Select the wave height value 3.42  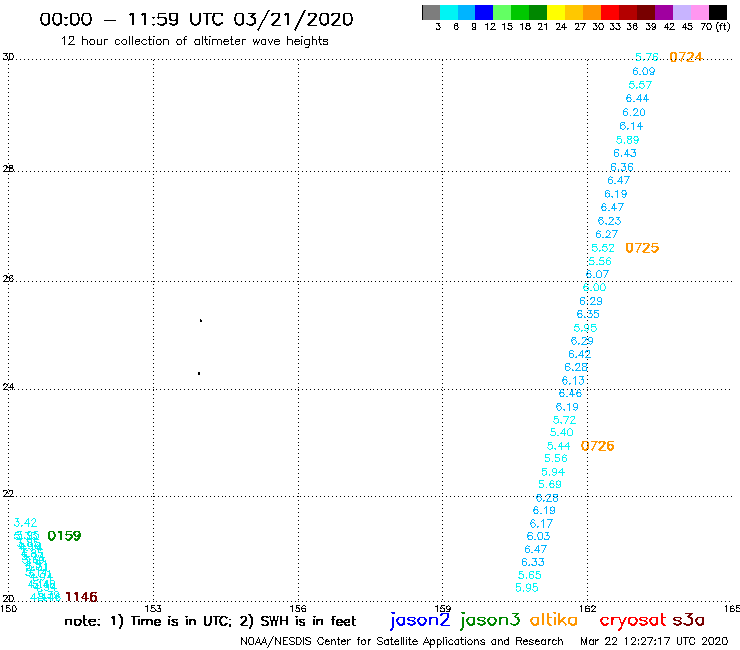[25, 523]
